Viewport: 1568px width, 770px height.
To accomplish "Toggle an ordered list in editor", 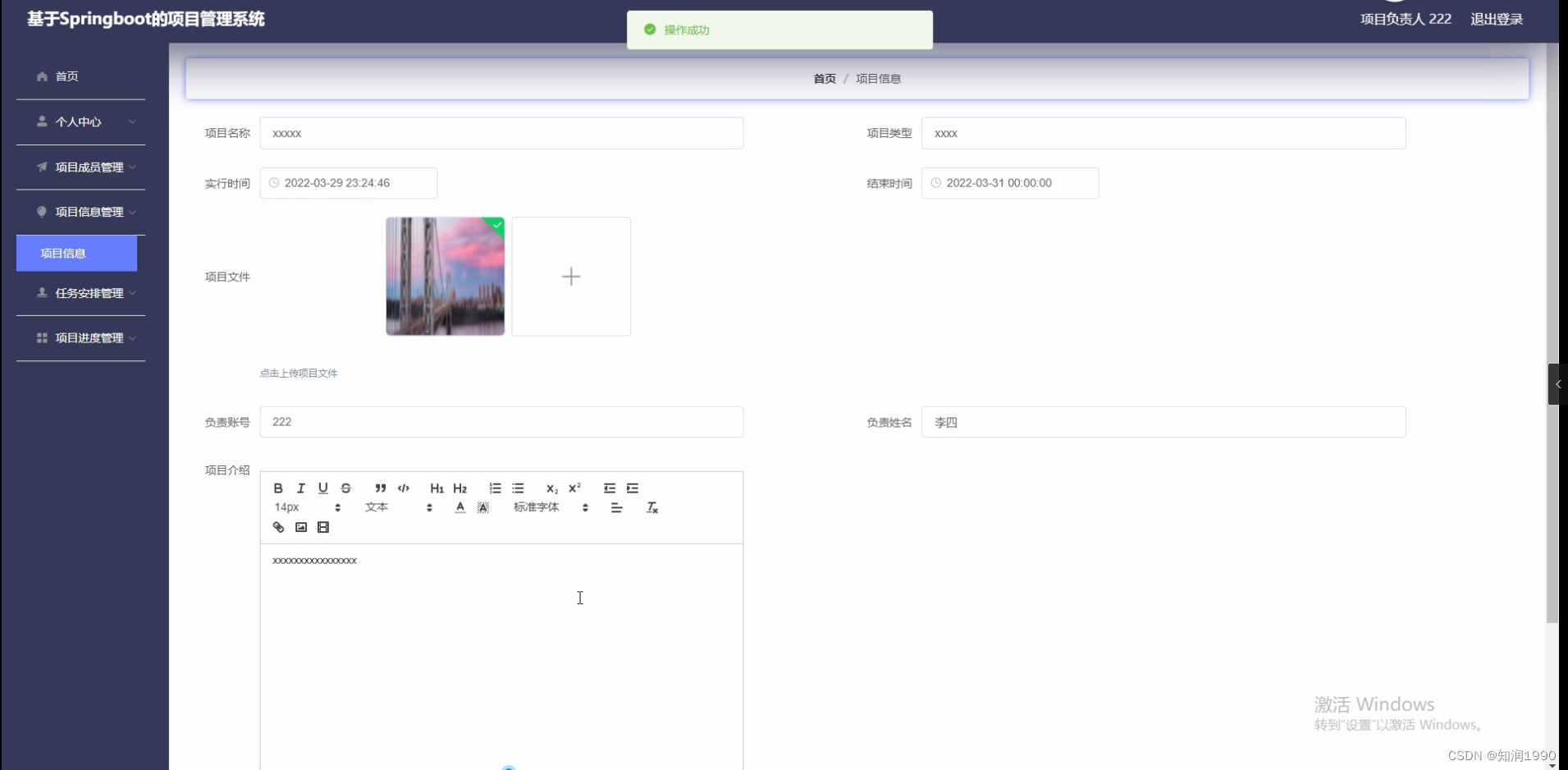I will point(496,488).
